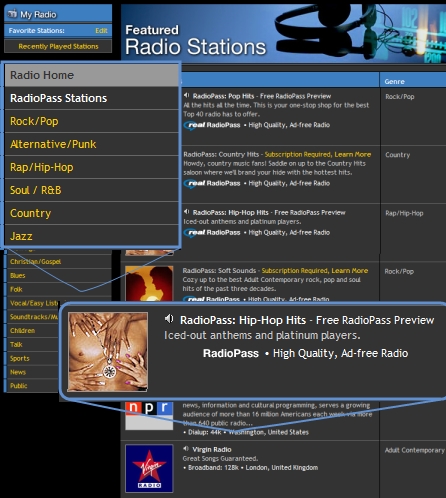Open the RadioPass: Country Hits station title
Image resolution: width=446 pixels, height=498 pixels.
pos(221,154)
